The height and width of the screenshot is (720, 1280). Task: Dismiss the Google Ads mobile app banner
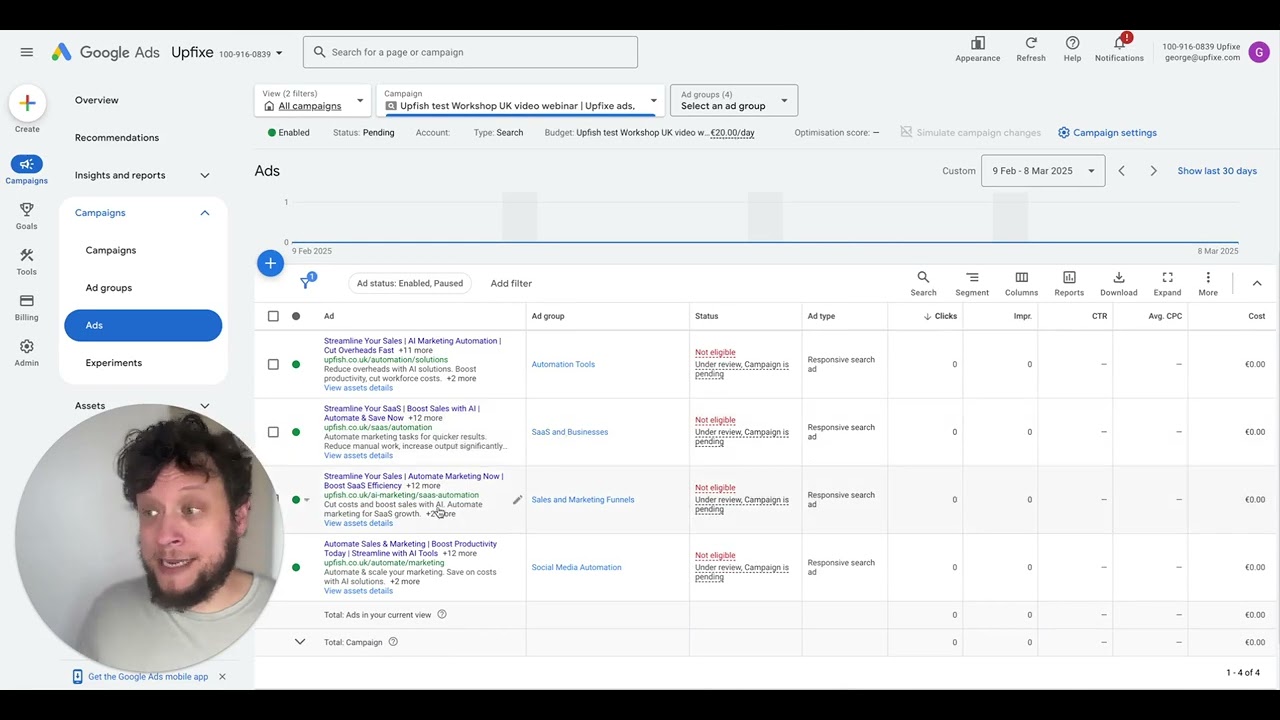click(222, 677)
